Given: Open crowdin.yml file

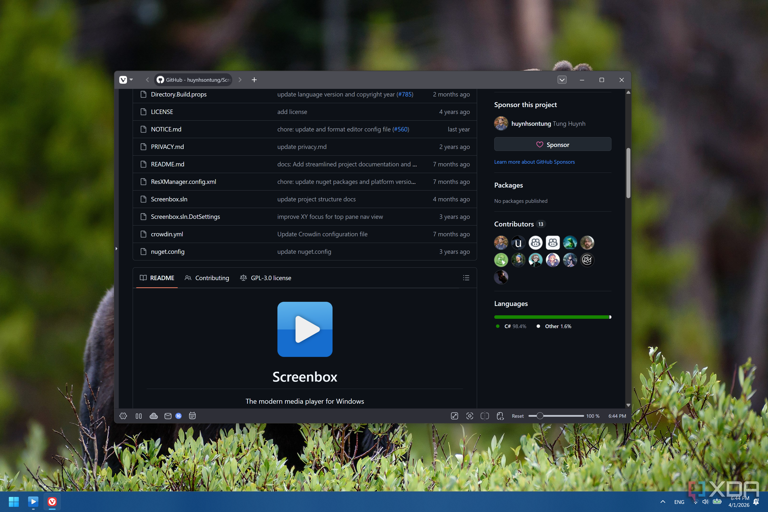Looking at the screenshot, I should coord(167,234).
